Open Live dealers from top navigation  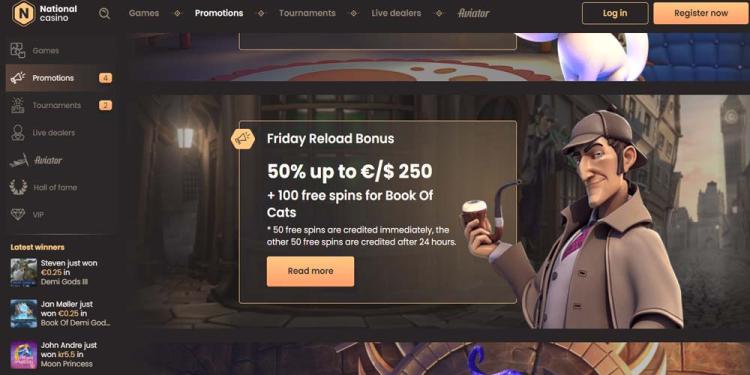click(396, 13)
